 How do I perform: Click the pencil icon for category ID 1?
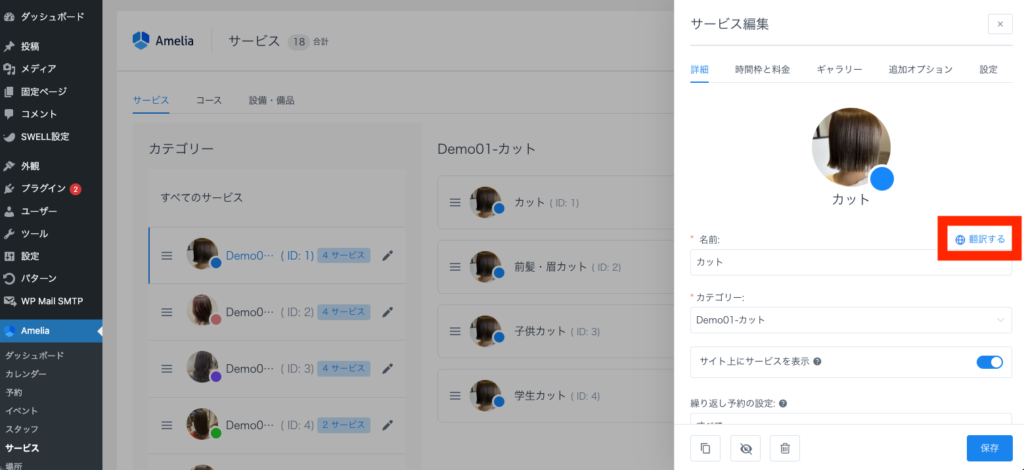pyautogui.click(x=388, y=256)
